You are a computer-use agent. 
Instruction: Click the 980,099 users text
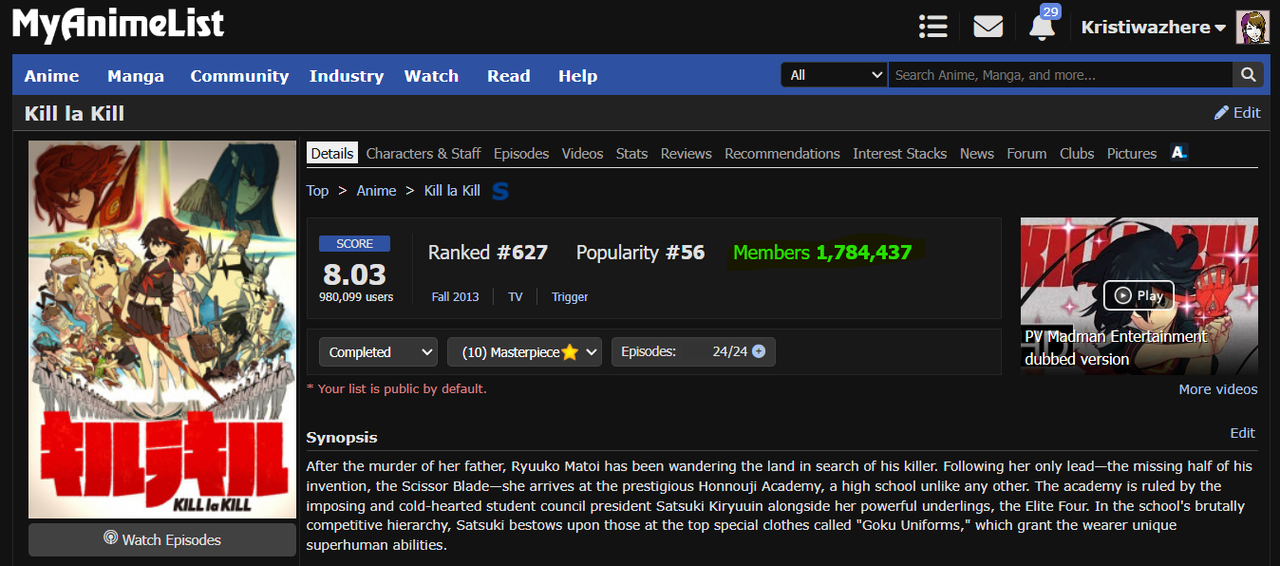(356, 297)
